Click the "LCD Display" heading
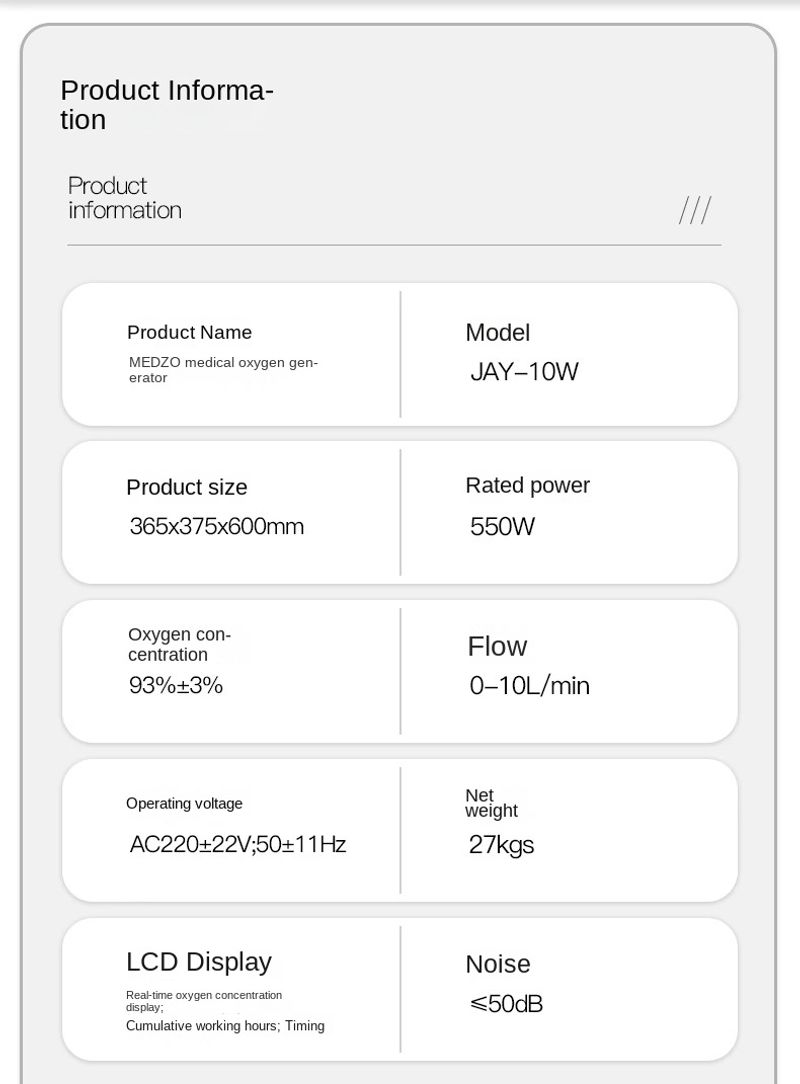The image size is (800, 1084). click(199, 962)
